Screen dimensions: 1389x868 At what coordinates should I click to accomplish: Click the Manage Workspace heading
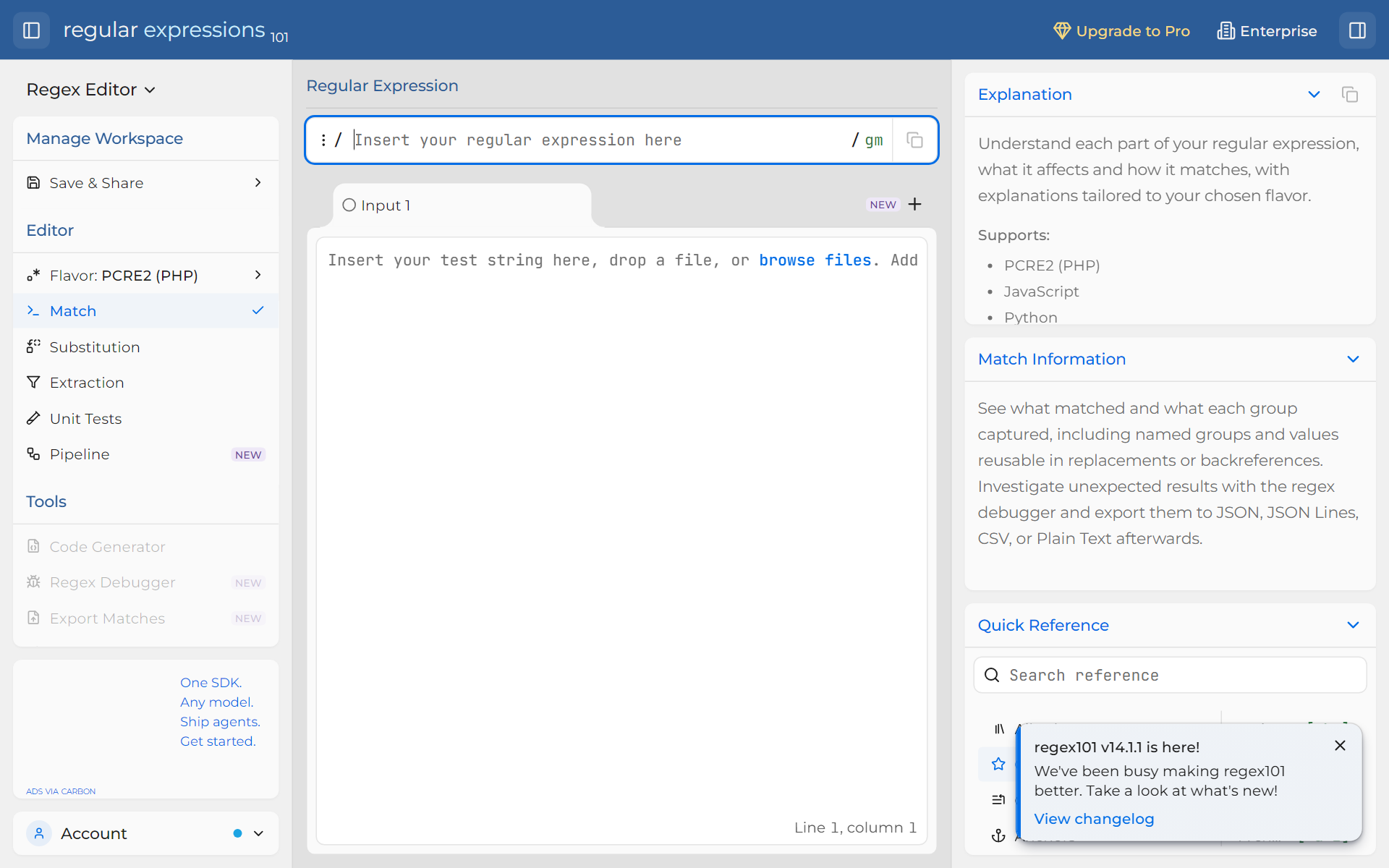click(x=105, y=138)
